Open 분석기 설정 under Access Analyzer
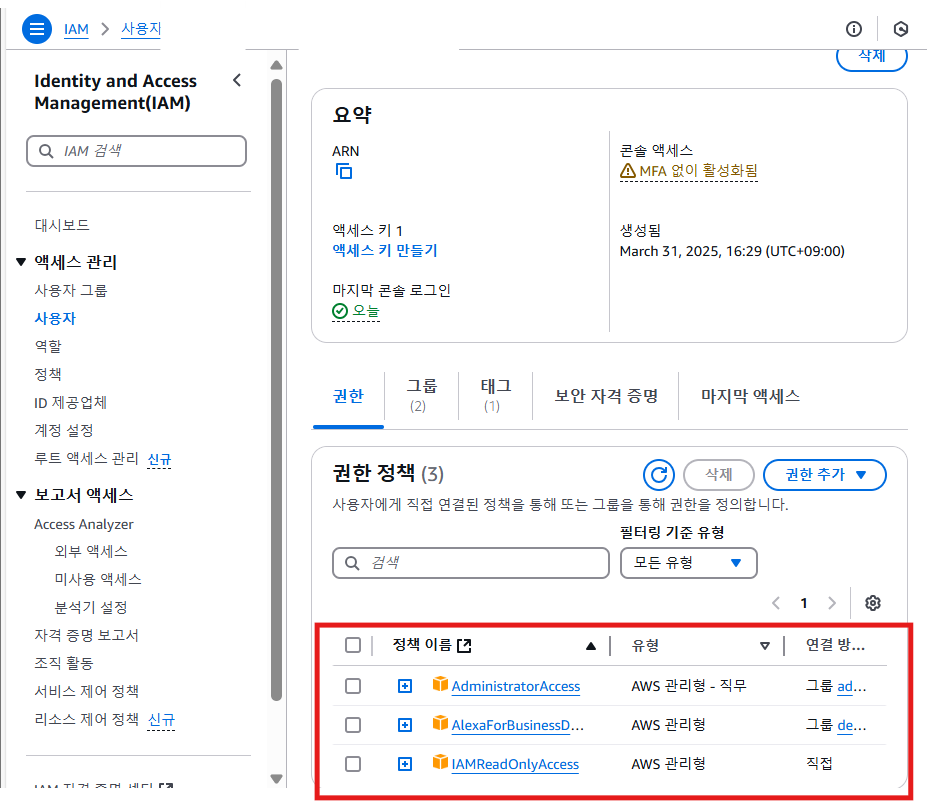 tap(91, 608)
